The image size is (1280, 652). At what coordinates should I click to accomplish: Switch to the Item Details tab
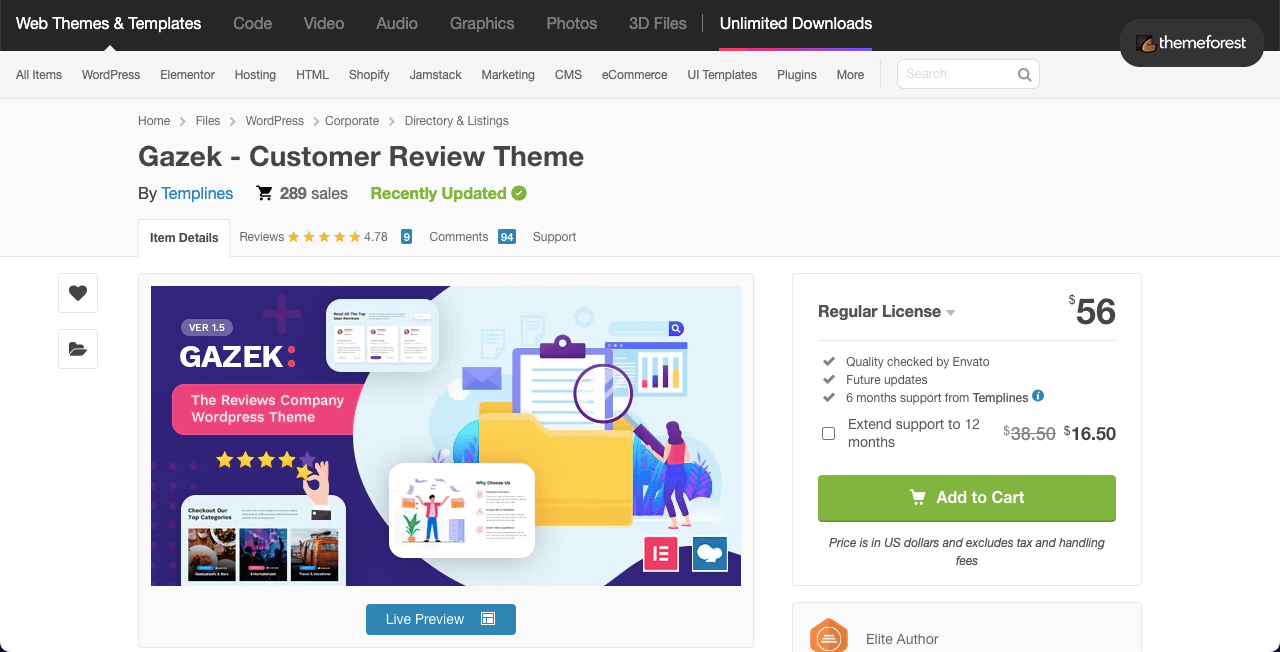[184, 238]
